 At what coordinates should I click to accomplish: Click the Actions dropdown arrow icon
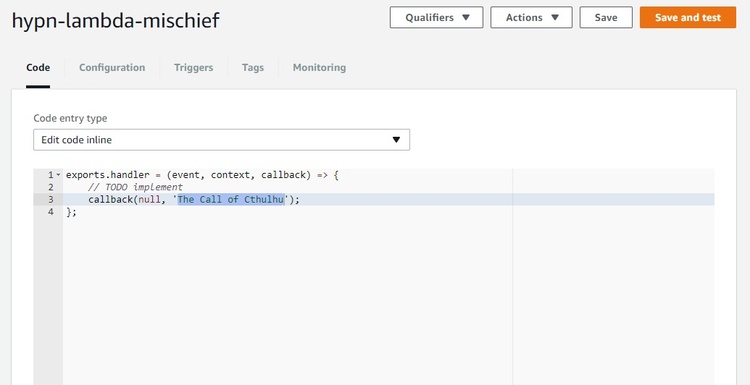coord(555,18)
